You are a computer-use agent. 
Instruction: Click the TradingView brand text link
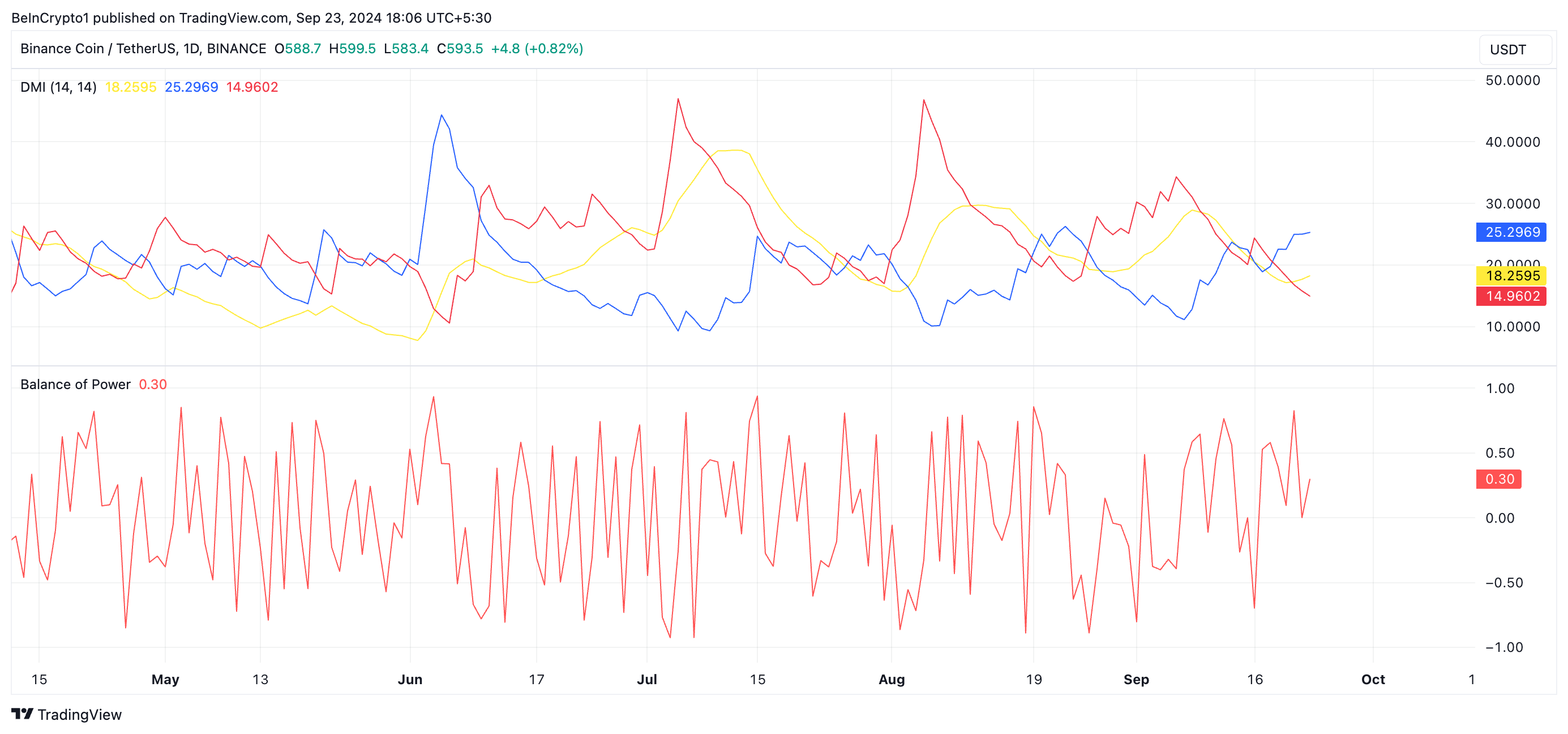coord(79,715)
